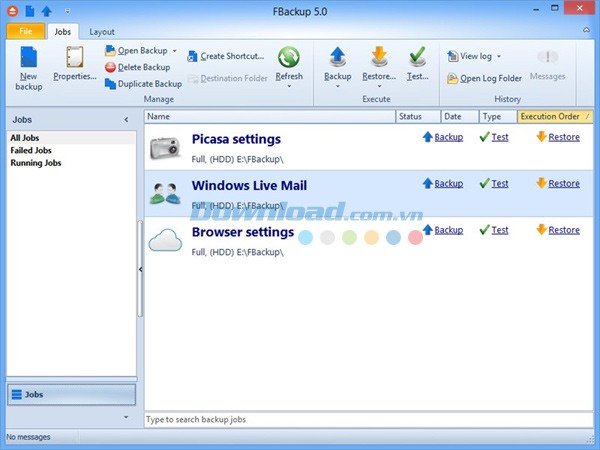Image resolution: width=600 pixels, height=450 pixels.
Task: Click the No messages status bar text
Action: click(29, 437)
